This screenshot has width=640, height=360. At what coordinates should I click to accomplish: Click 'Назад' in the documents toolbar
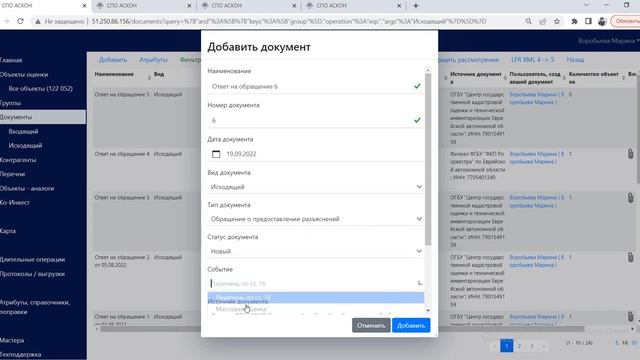click(x=575, y=60)
